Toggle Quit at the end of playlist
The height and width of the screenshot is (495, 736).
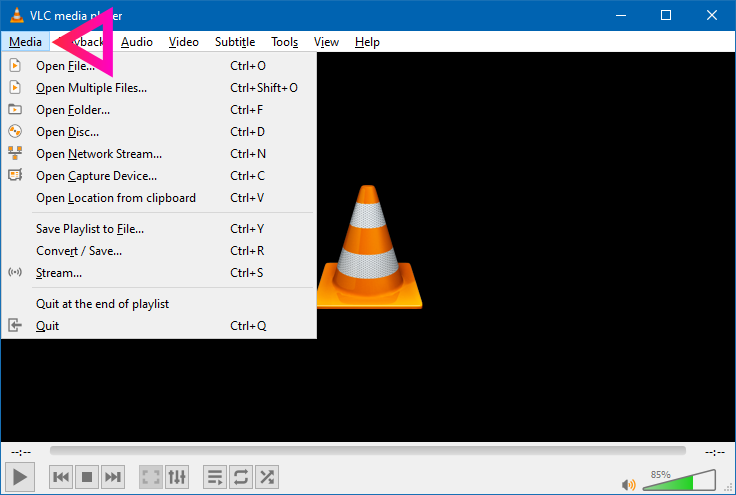pyautogui.click(x=159, y=304)
